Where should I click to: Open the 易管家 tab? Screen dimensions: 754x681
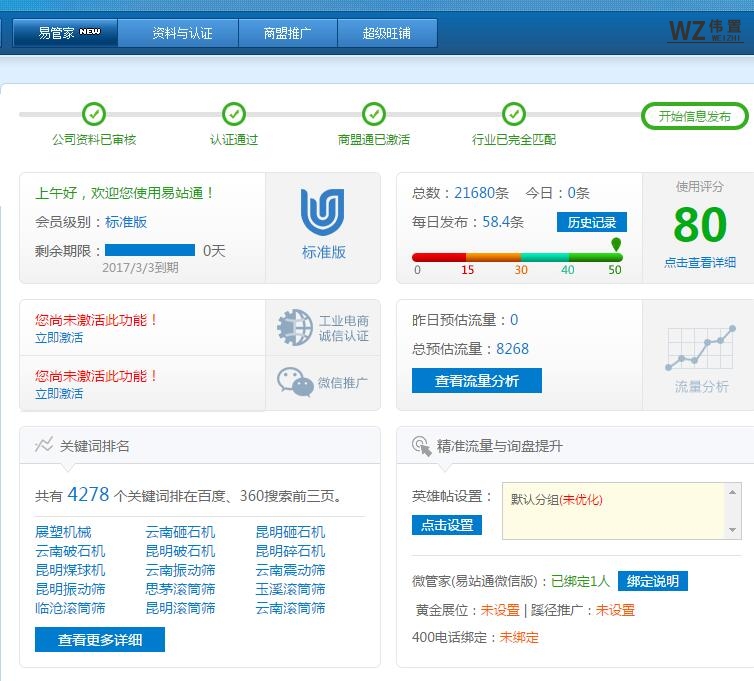pyautogui.click(x=65, y=33)
